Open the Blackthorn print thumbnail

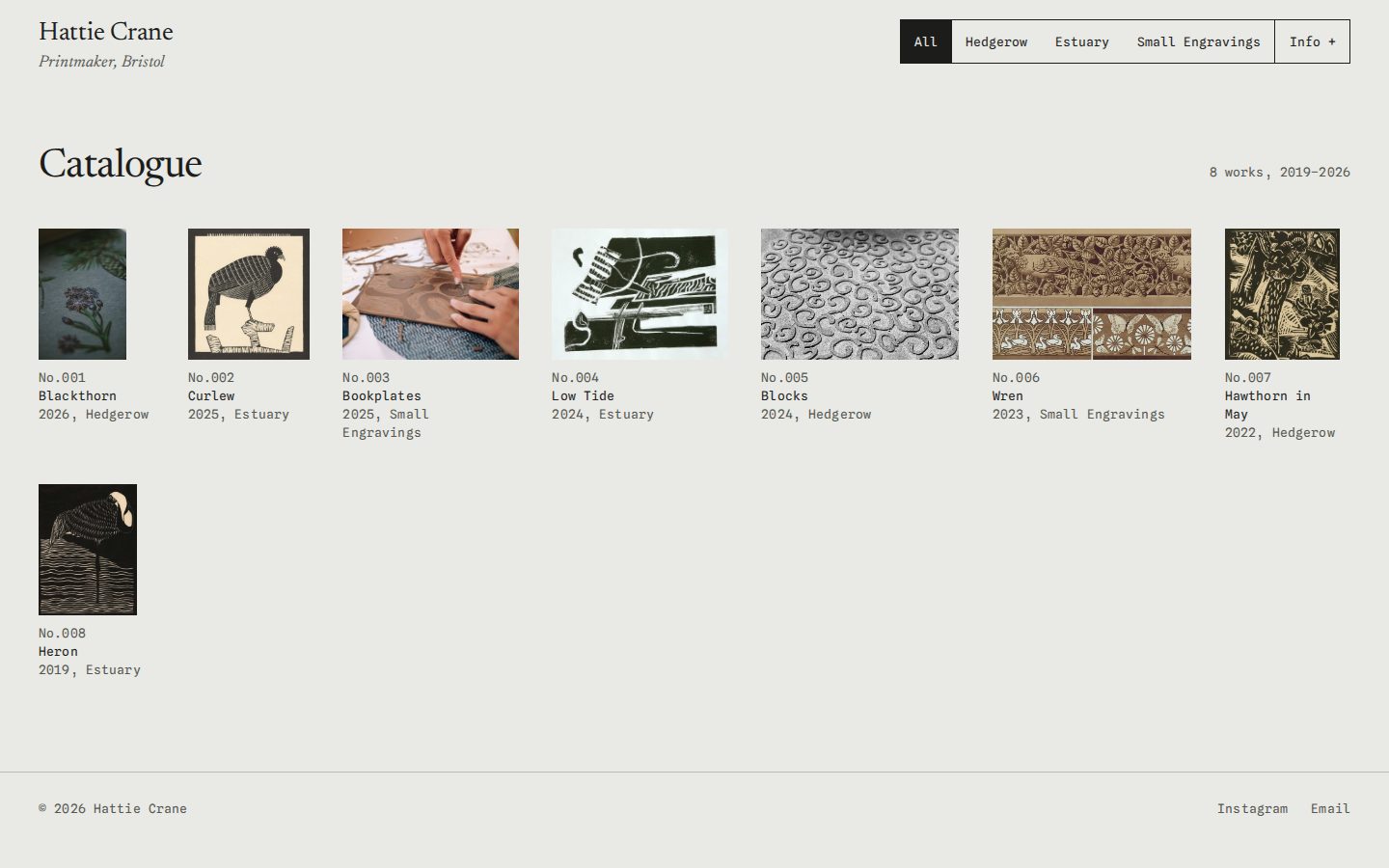82,294
